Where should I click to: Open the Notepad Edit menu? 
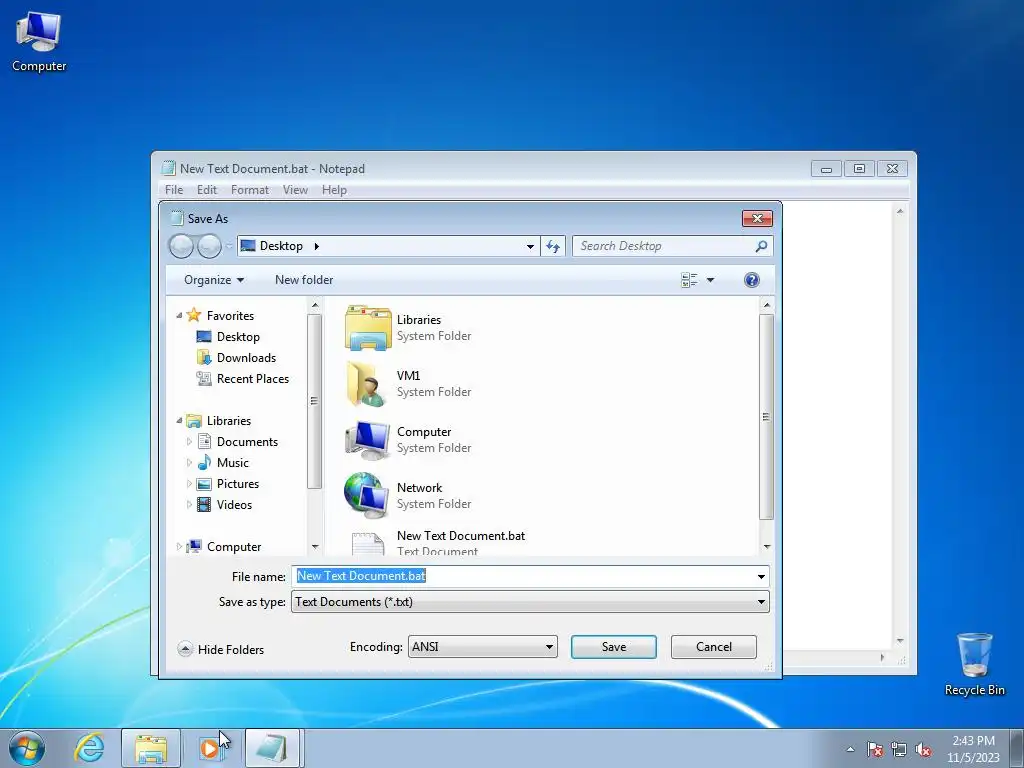(x=206, y=190)
